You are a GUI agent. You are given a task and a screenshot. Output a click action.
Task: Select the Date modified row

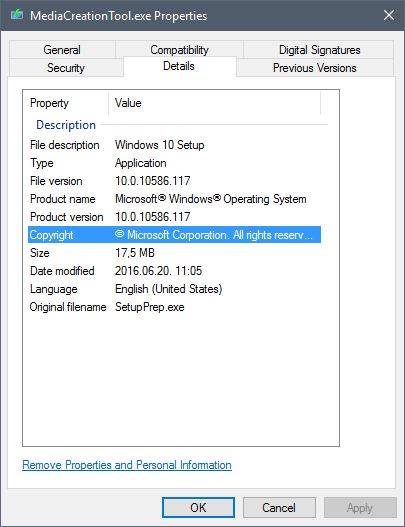tap(174, 271)
